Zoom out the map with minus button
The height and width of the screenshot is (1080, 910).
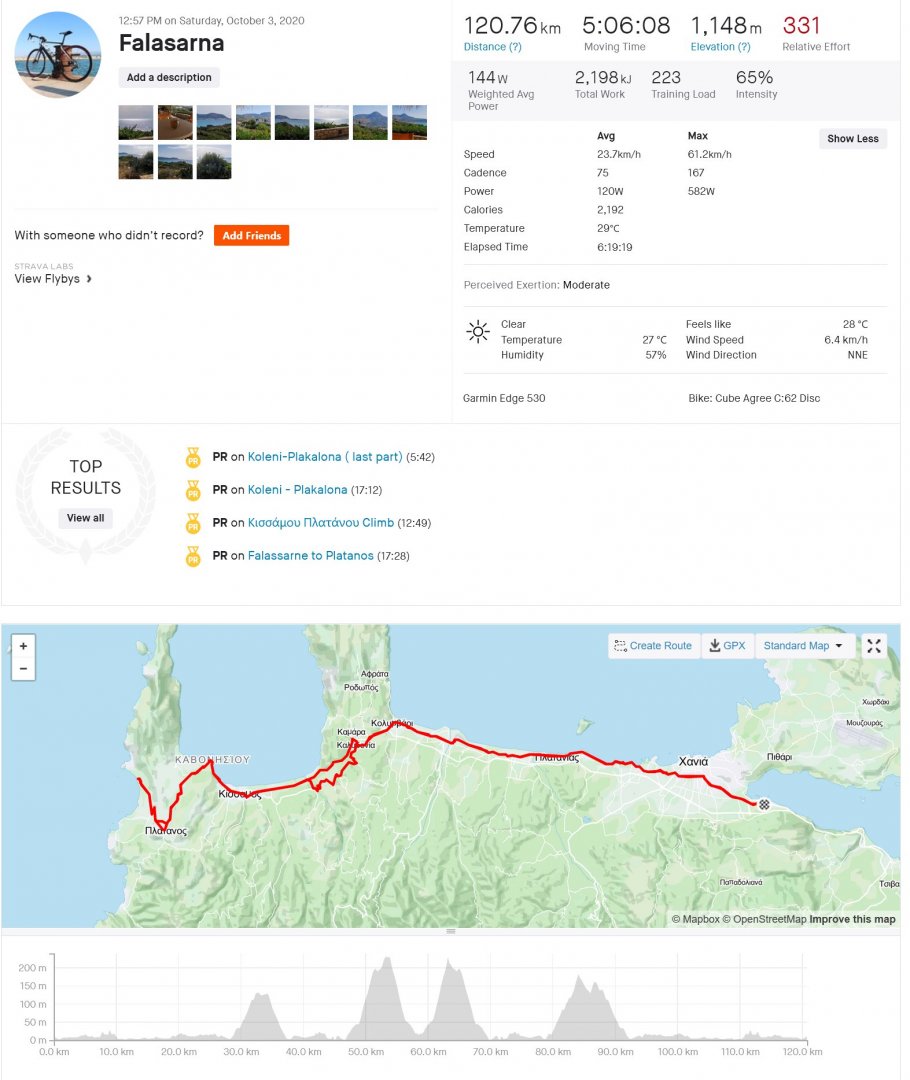tap(23, 668)
